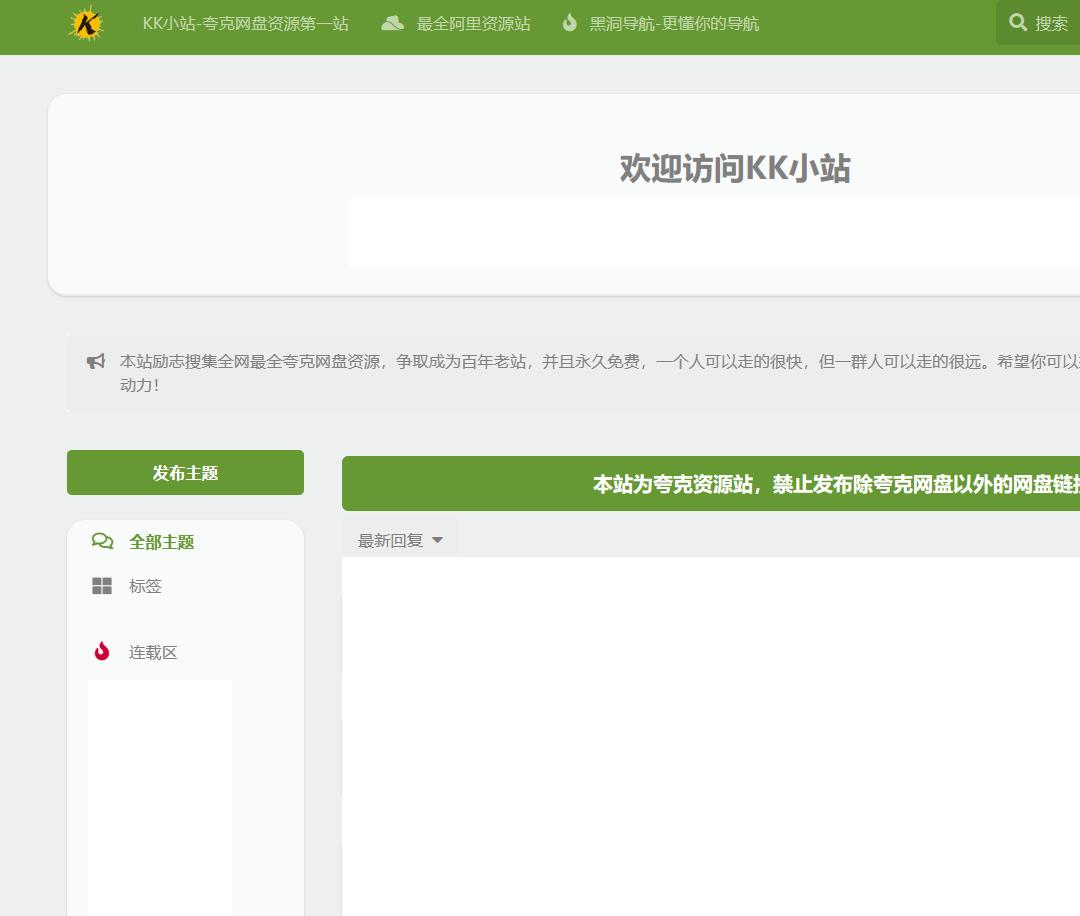
Task: Click the KK小站-夸克网盘资源第一站 home link
Action: click(x=246, y=23)
